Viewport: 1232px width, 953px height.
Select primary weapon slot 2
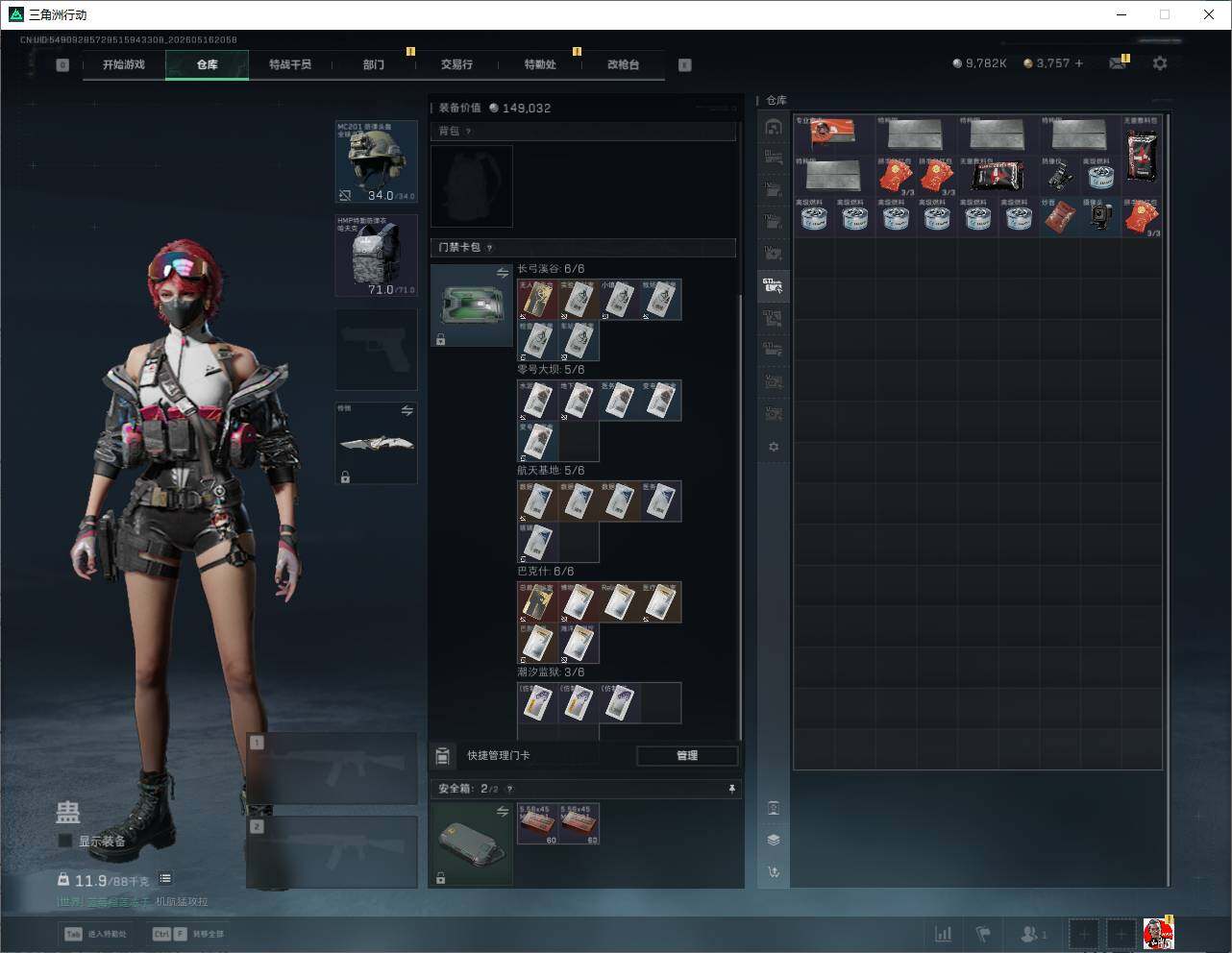pos(332,851)
